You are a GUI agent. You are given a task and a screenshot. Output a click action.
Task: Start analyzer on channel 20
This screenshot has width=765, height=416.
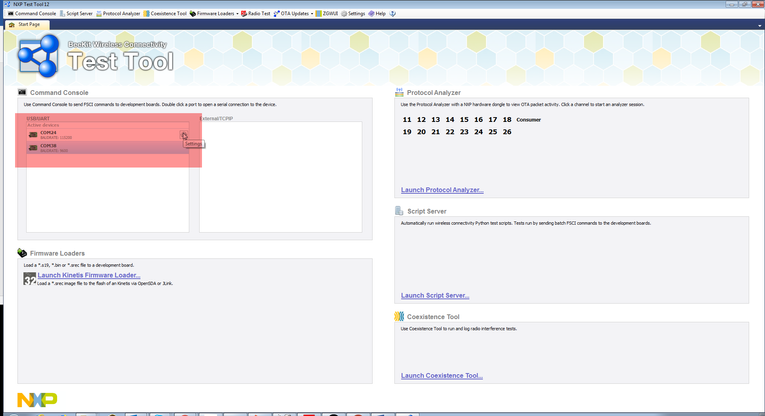422,132
